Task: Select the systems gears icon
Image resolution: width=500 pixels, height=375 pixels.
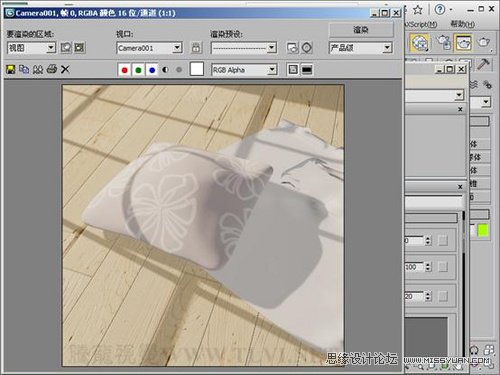Action: tap(487, 84)
